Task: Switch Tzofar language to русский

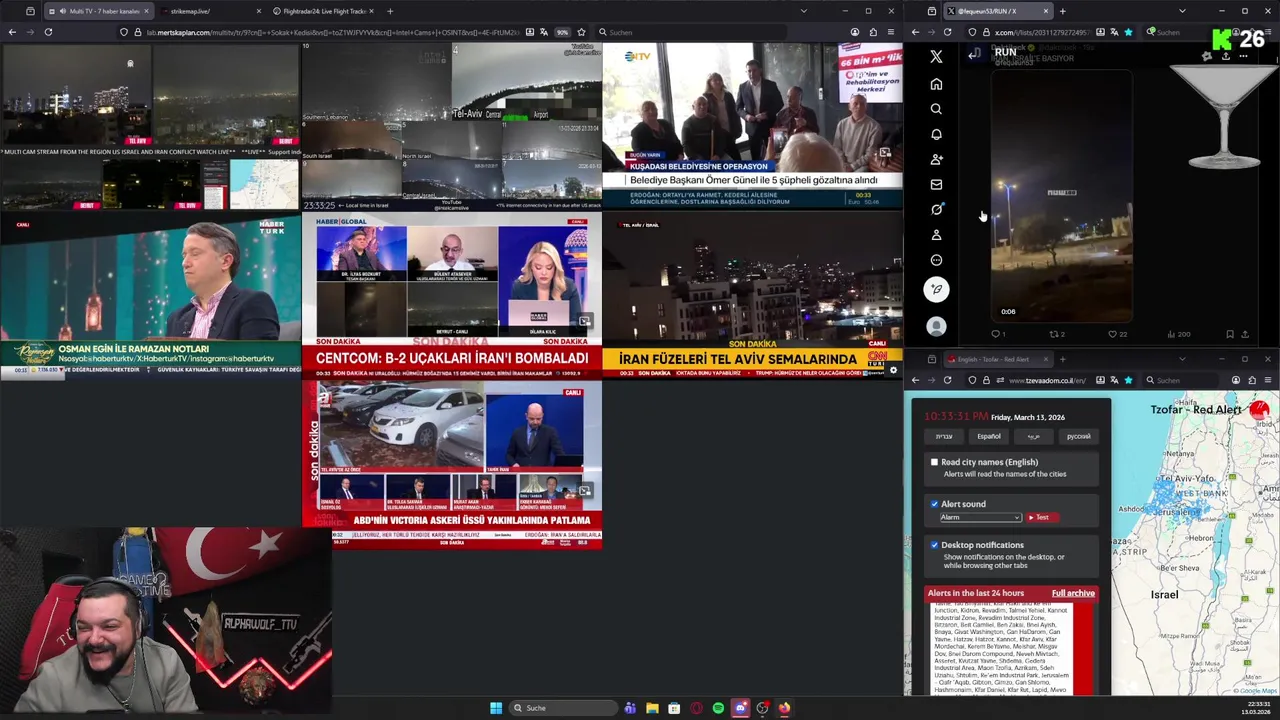Action: 1078,436
